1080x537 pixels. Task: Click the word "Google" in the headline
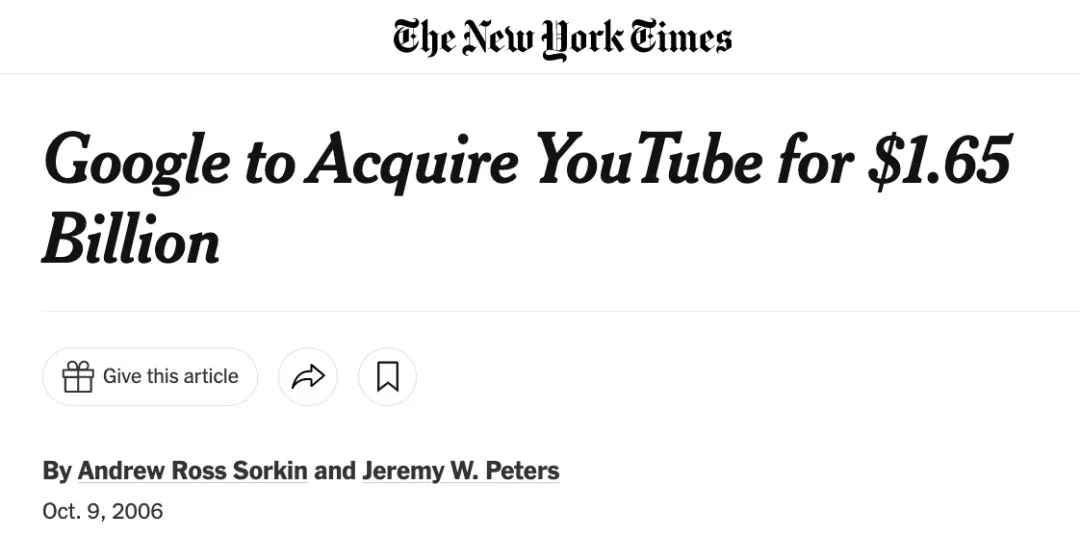click(136, 162)
